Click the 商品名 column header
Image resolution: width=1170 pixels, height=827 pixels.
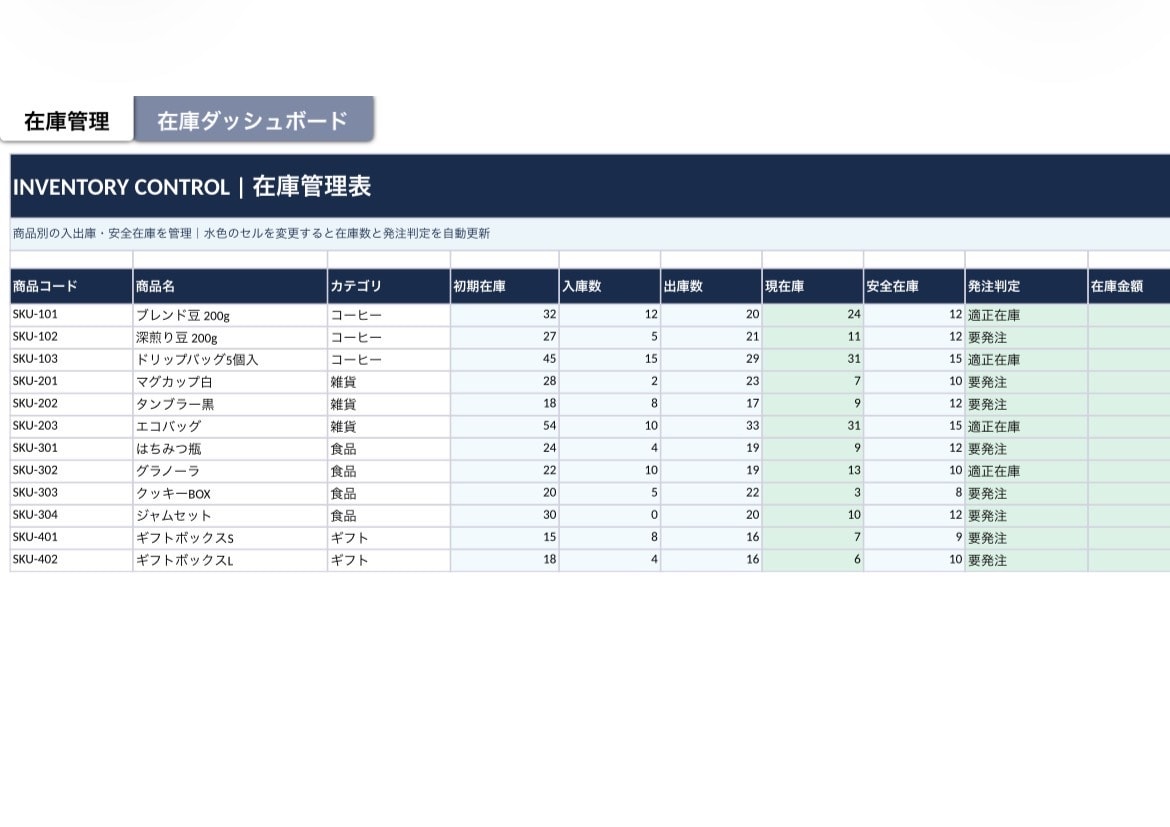230,287
